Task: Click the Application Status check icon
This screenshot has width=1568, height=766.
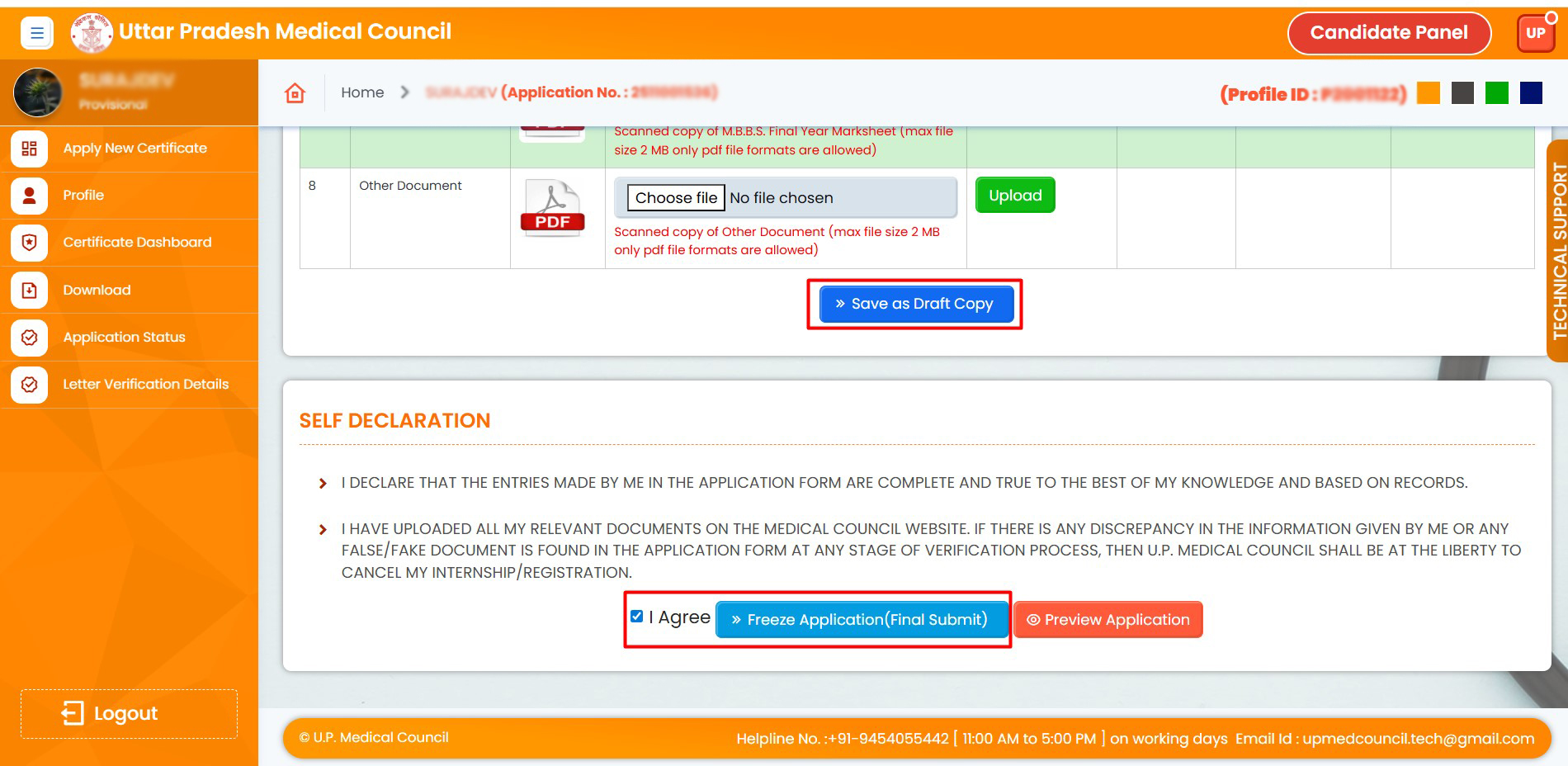Action: coord(30,337)
